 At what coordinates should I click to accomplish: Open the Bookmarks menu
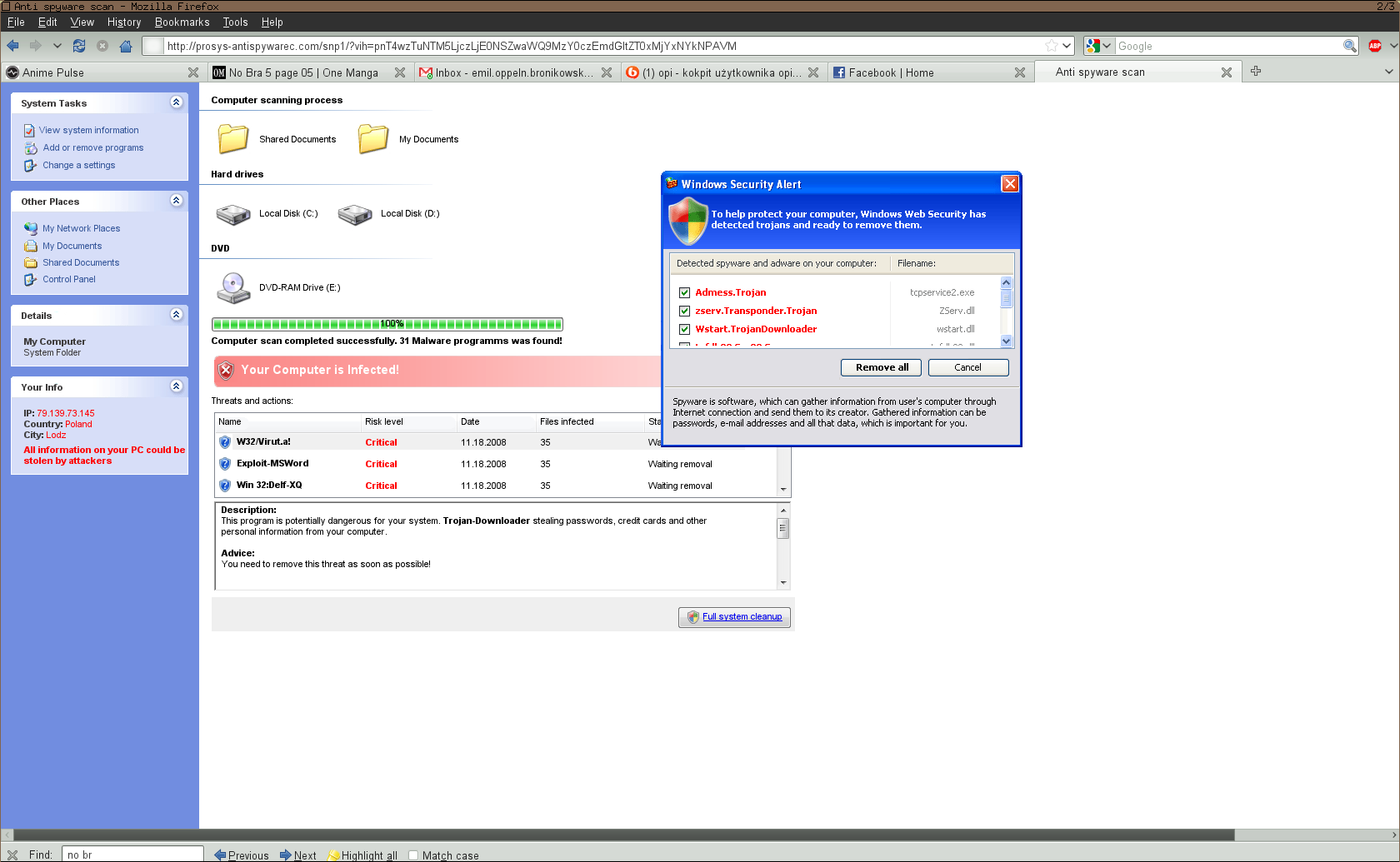[x=182, y=22]
